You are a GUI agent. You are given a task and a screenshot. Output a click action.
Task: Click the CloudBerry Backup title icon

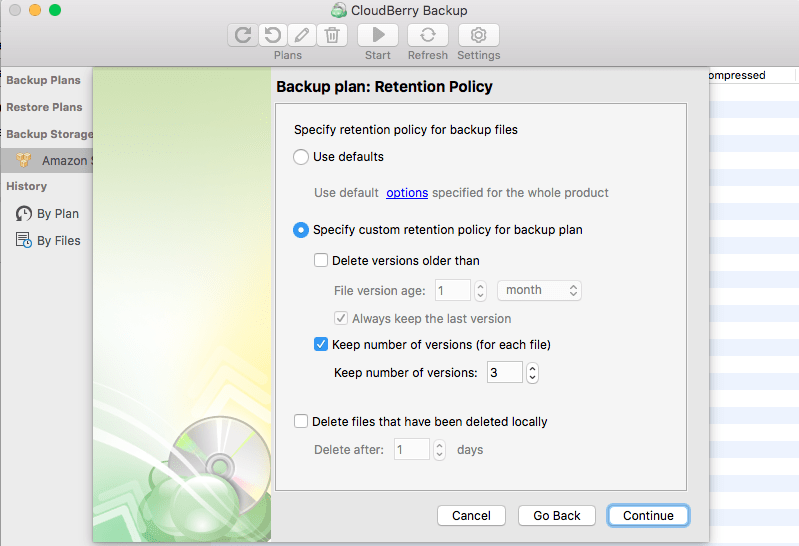pyautogui.click(x=339, y=10)
